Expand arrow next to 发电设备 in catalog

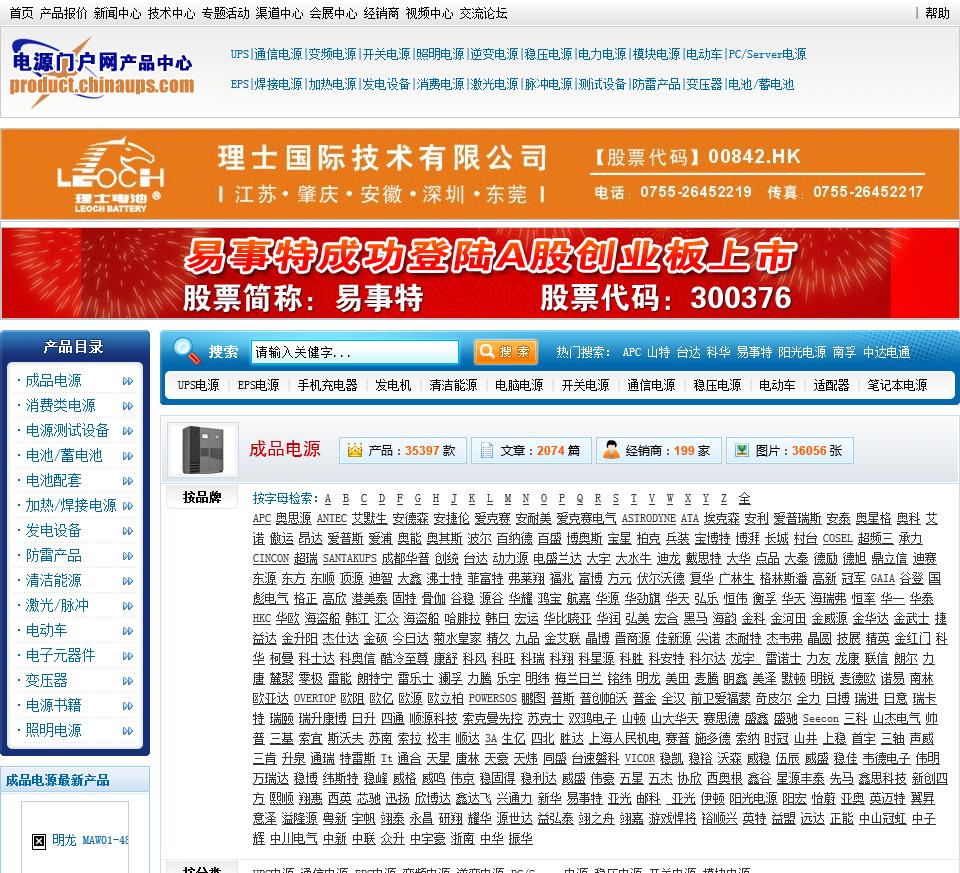(x=128, y=531)
